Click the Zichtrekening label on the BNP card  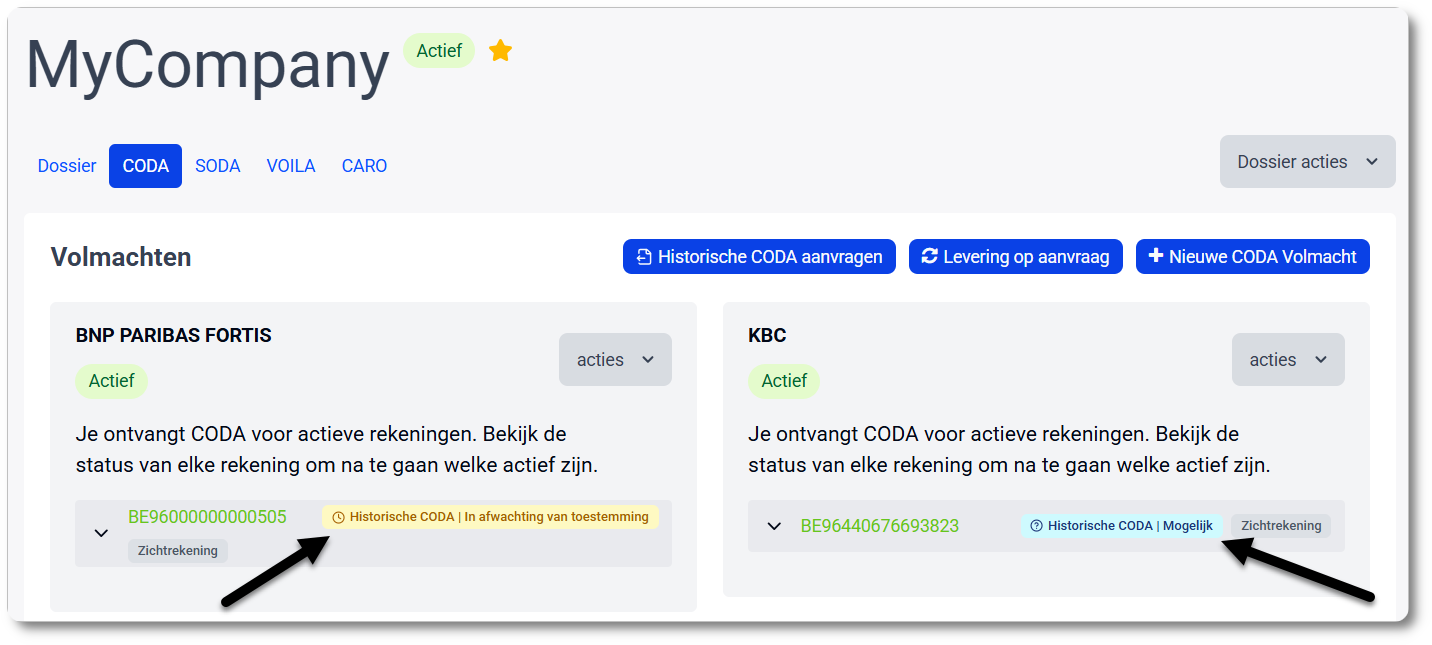(x=177, y=551)
